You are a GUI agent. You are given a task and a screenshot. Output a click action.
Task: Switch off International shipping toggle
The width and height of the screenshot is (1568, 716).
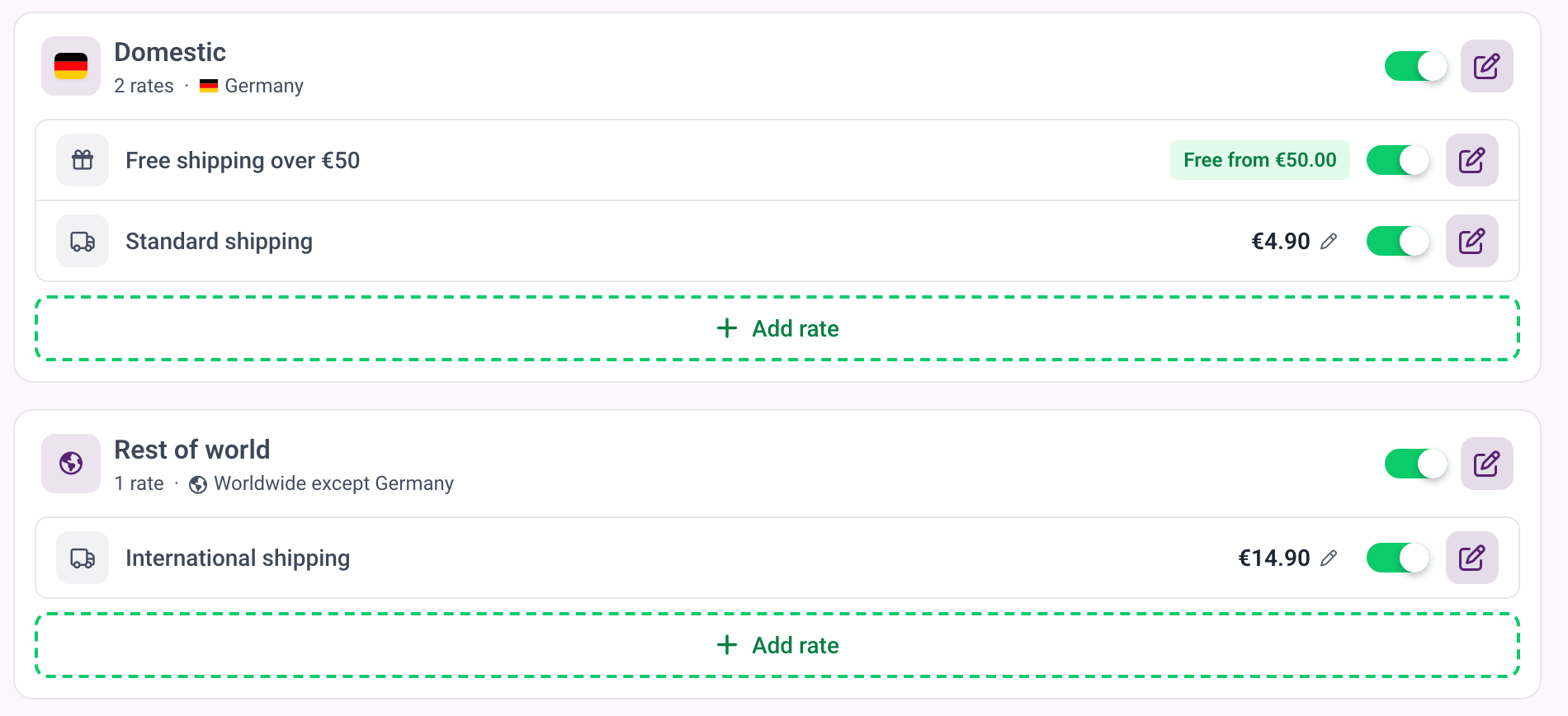point(1398,558)
